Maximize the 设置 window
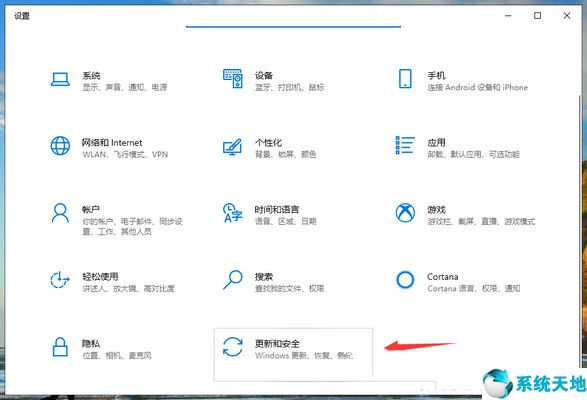 [x=537, y=15]
